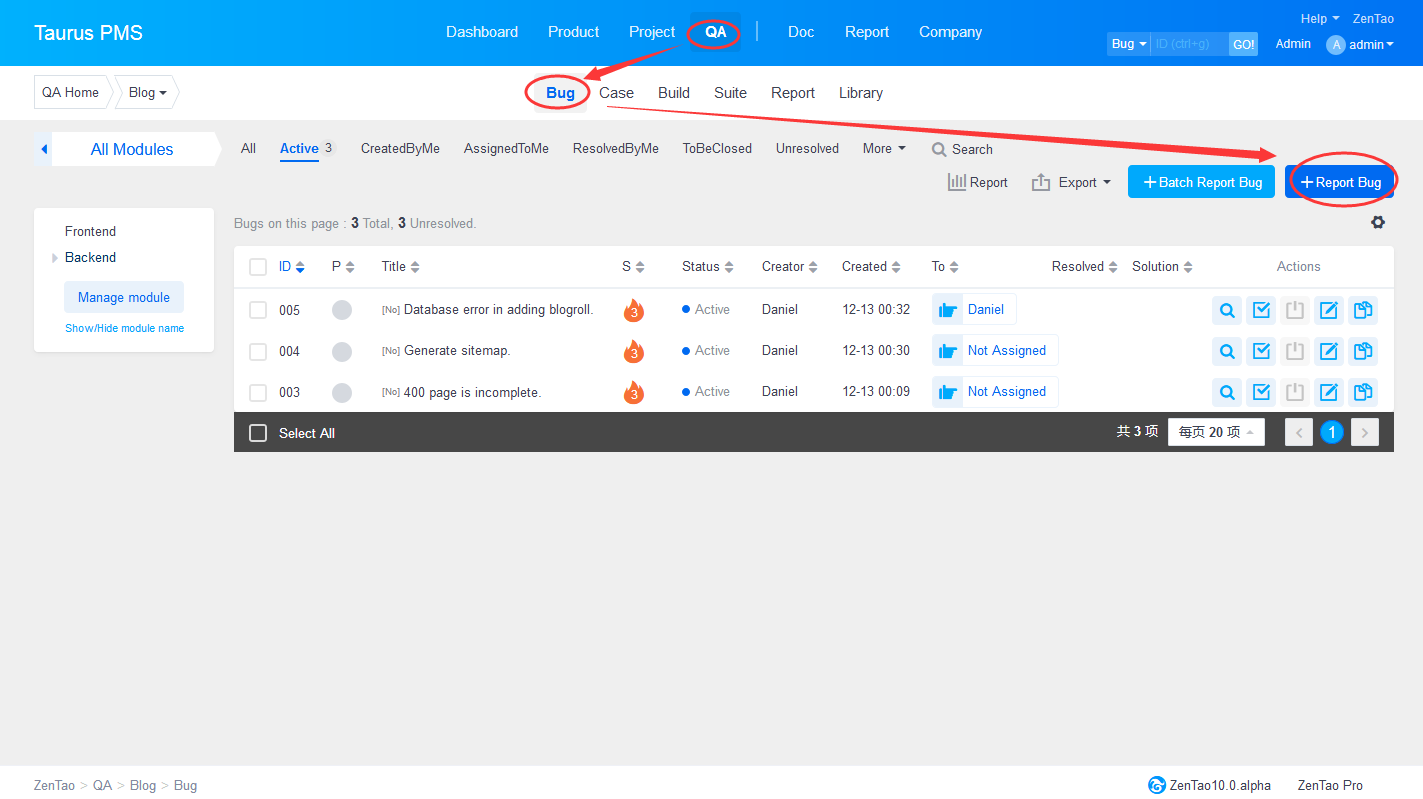Open the Project main menu

tap(652, 32)
